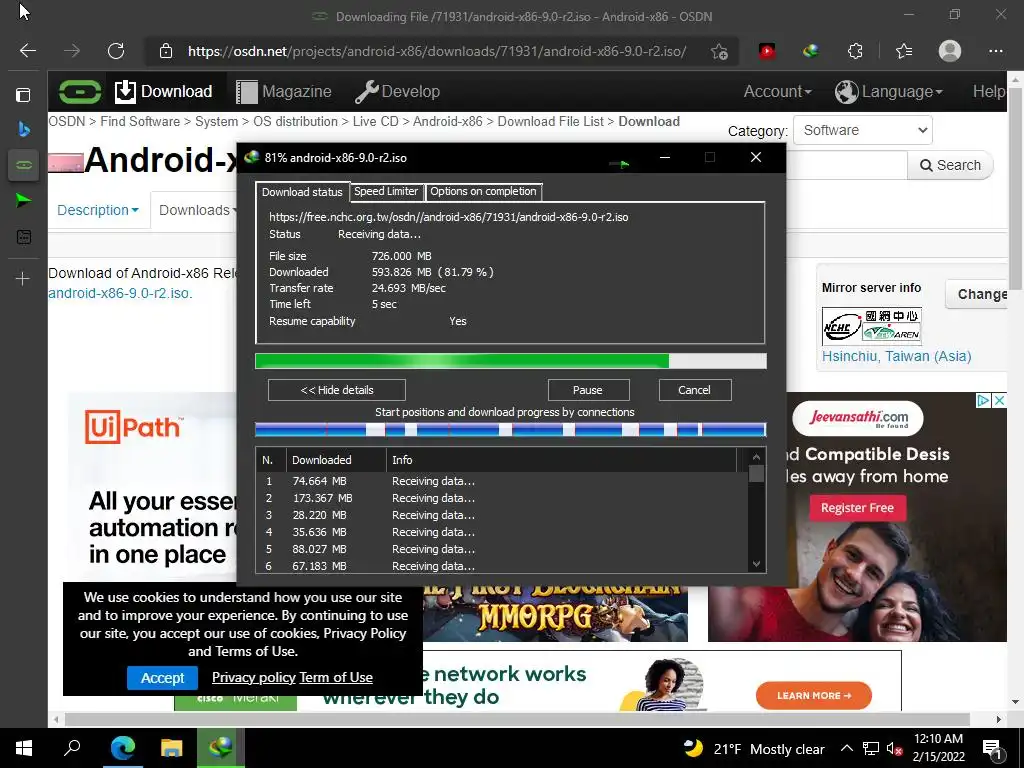Cancel the download
Image resolution: width=1024 pixels, height=768 pixels.
[694, 390]
